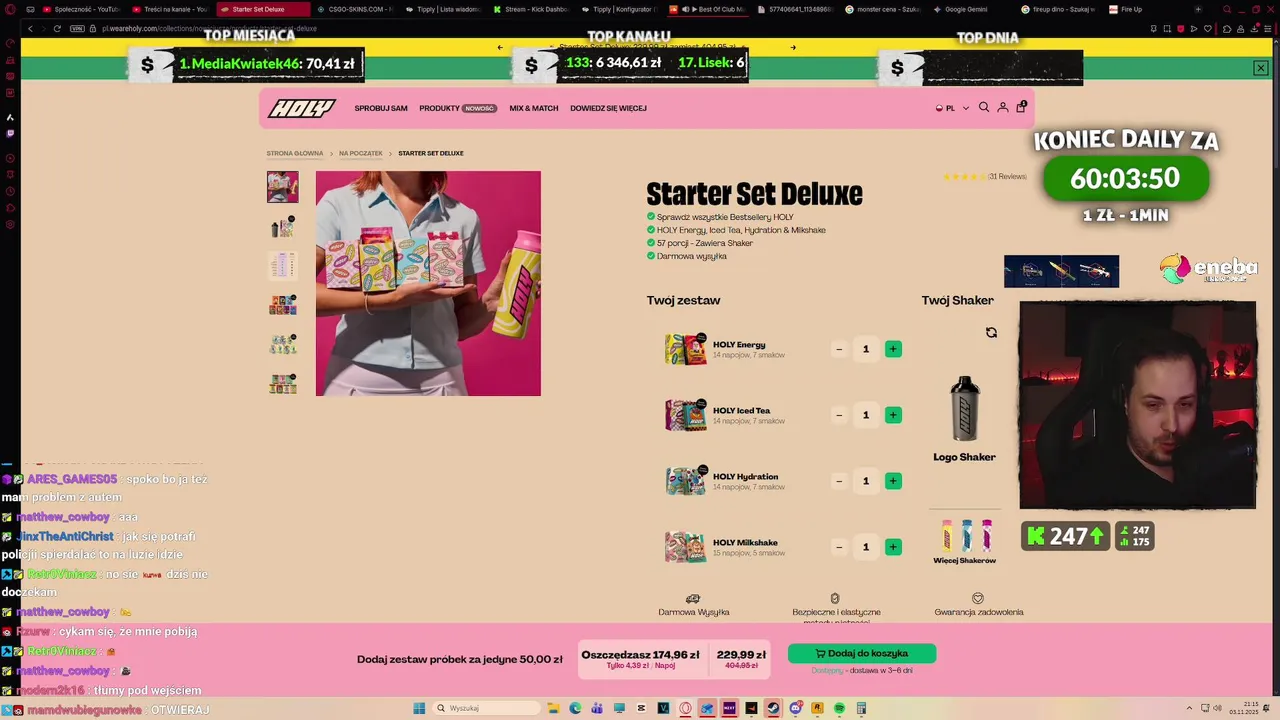Screen dimensions: 1280x720
Task: Open Calculator from taskbar
Action: tap(861, 708)
